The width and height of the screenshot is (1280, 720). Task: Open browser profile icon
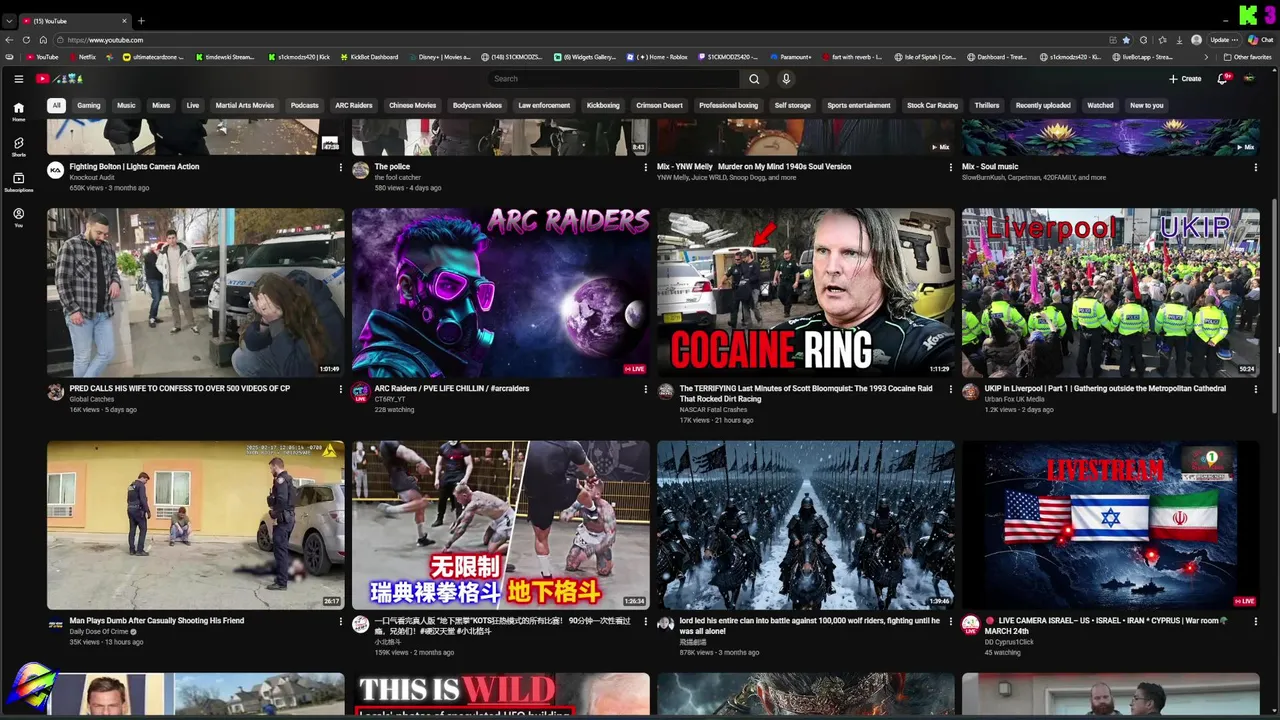pos(1196,40)
